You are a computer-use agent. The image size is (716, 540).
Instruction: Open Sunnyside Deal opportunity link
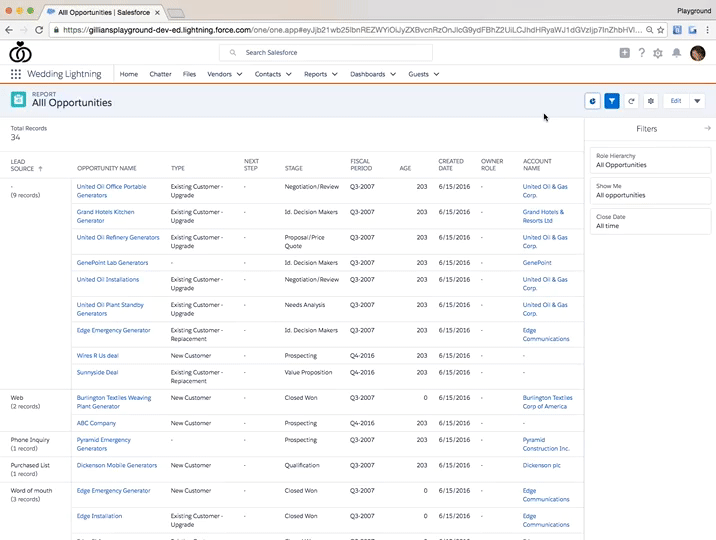click(97, 372)
